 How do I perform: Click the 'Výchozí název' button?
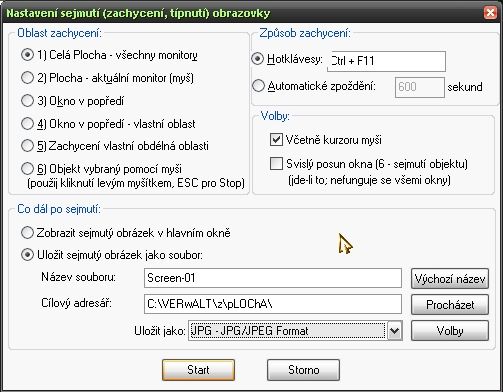tap(450, 279)
